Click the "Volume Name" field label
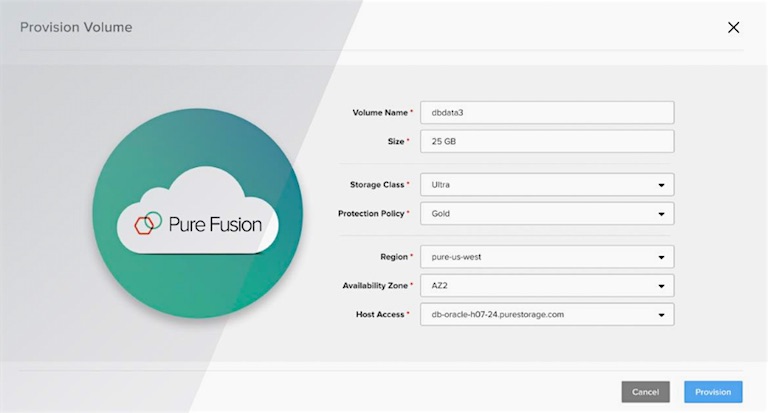Viewport: 768px width, 413px height. (380, 113)
